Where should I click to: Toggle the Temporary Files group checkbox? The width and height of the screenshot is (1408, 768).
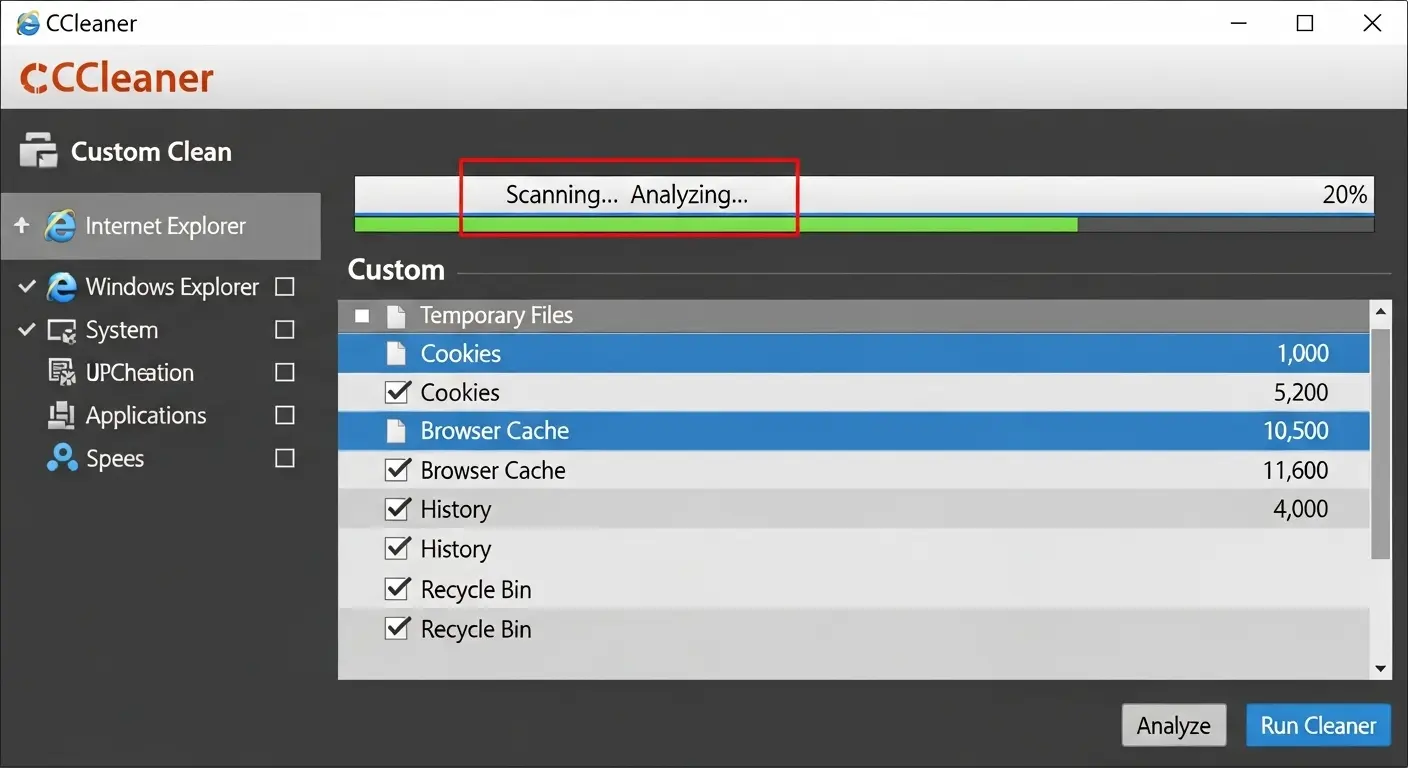(x=362, y=316)
